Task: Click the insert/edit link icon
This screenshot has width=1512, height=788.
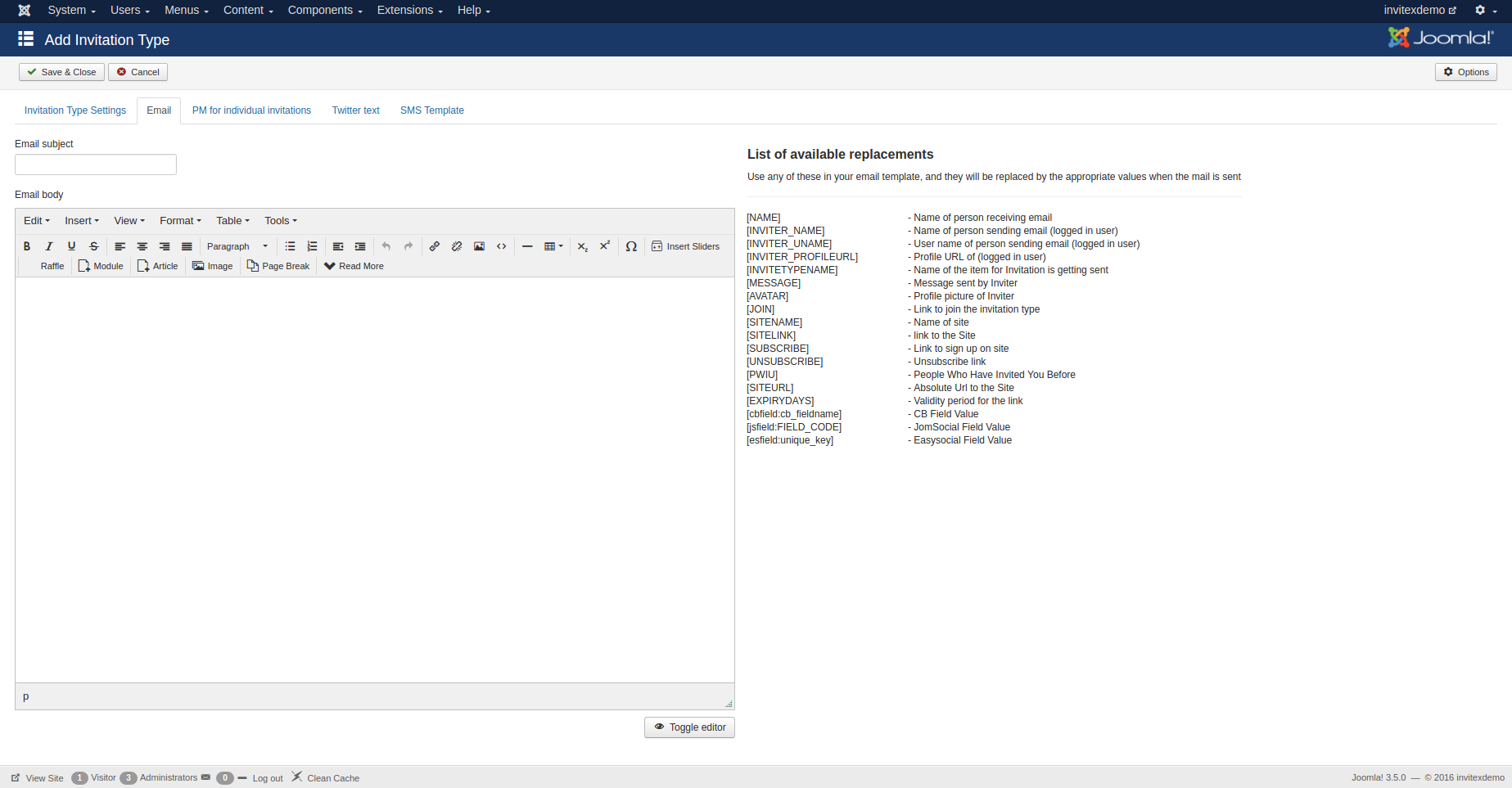Action: coord(435,246)
